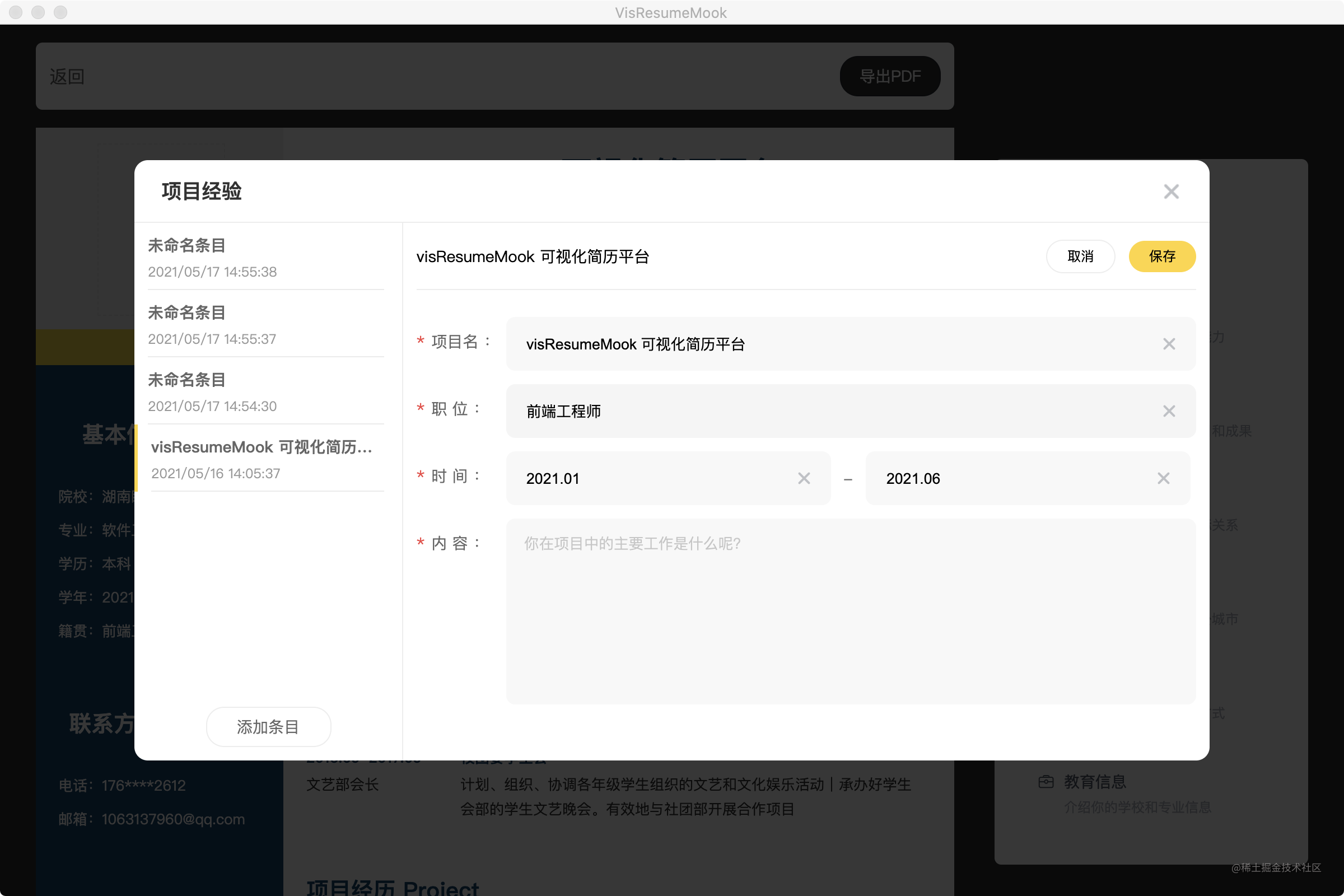
Task: Focus the 项目名 input field
Action: pos(829,344)
